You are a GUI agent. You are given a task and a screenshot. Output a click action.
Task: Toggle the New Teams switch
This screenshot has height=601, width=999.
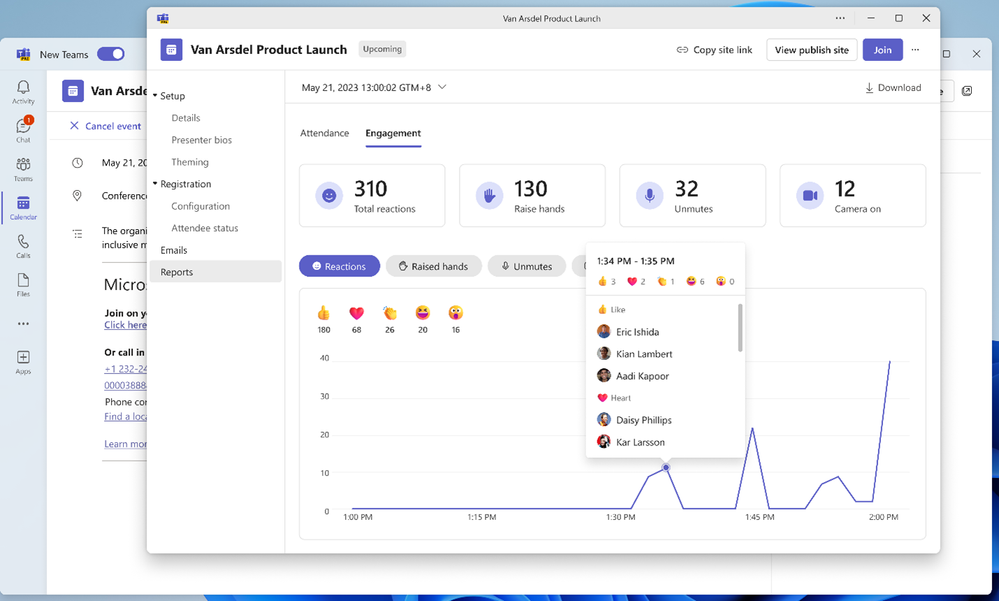[111, 54]
